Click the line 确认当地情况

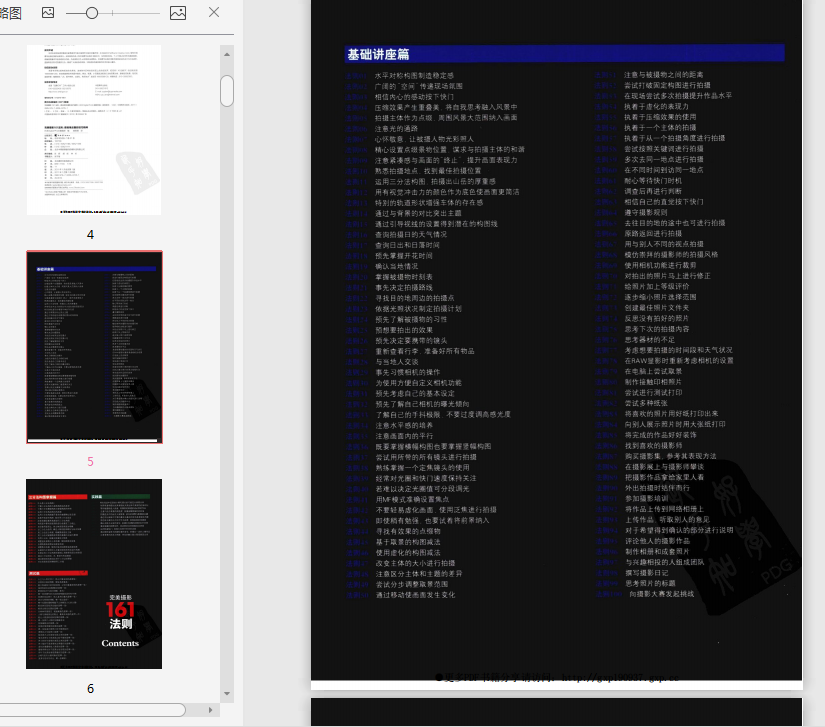click(x=396, y=266)
